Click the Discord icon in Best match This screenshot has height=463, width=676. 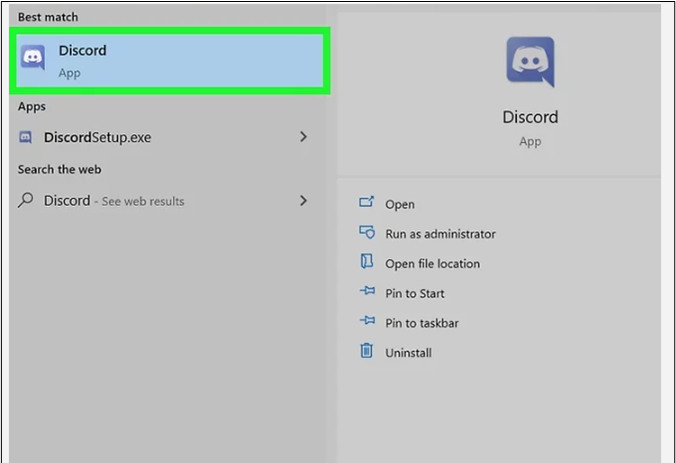click(33, 57)
